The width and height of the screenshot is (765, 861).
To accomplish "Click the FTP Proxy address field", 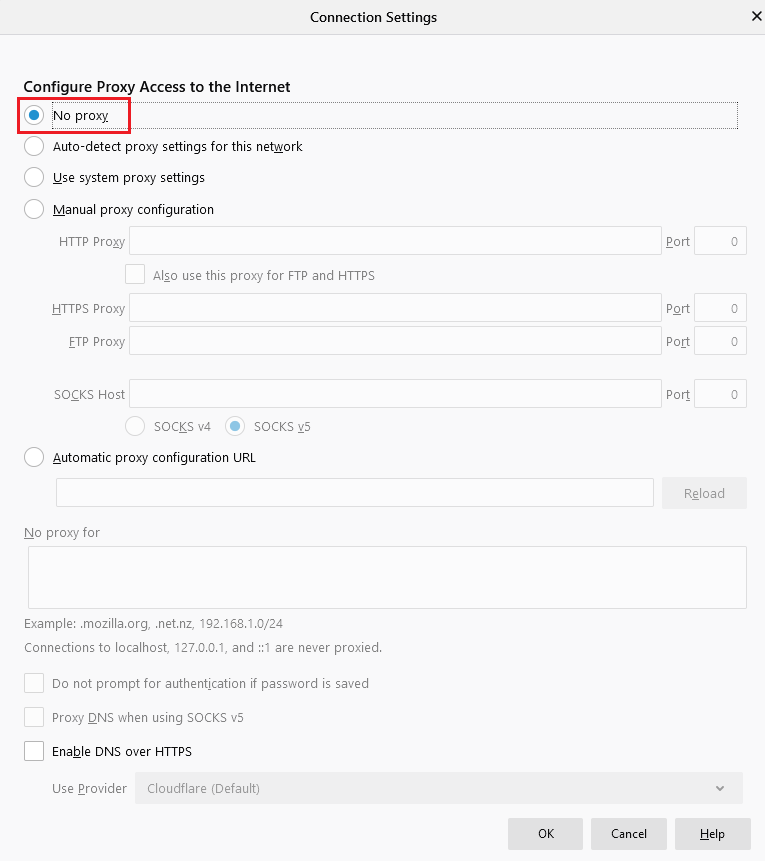I will click(395, 341).
